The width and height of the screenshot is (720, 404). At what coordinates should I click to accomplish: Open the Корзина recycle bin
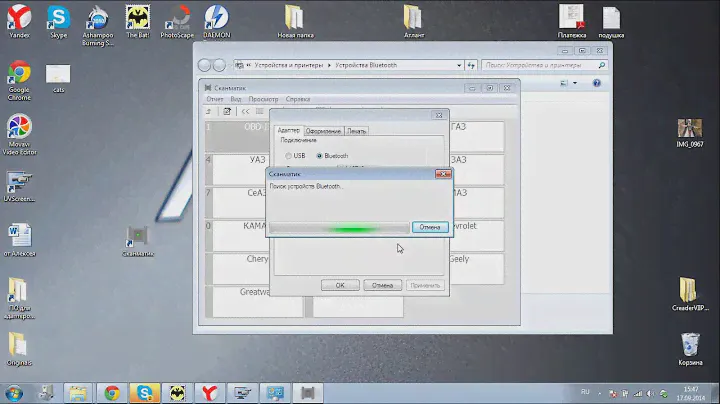(x=690, y=347)
